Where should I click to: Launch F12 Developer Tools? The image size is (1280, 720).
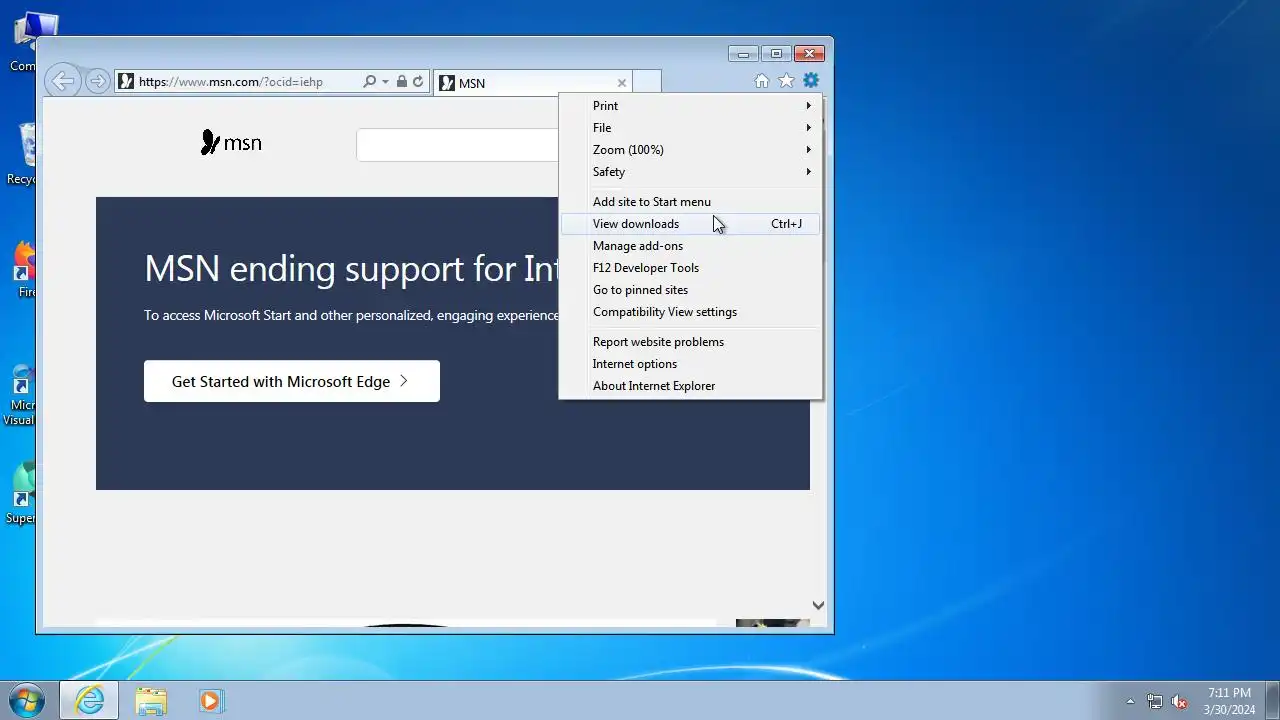pos(691,268)
